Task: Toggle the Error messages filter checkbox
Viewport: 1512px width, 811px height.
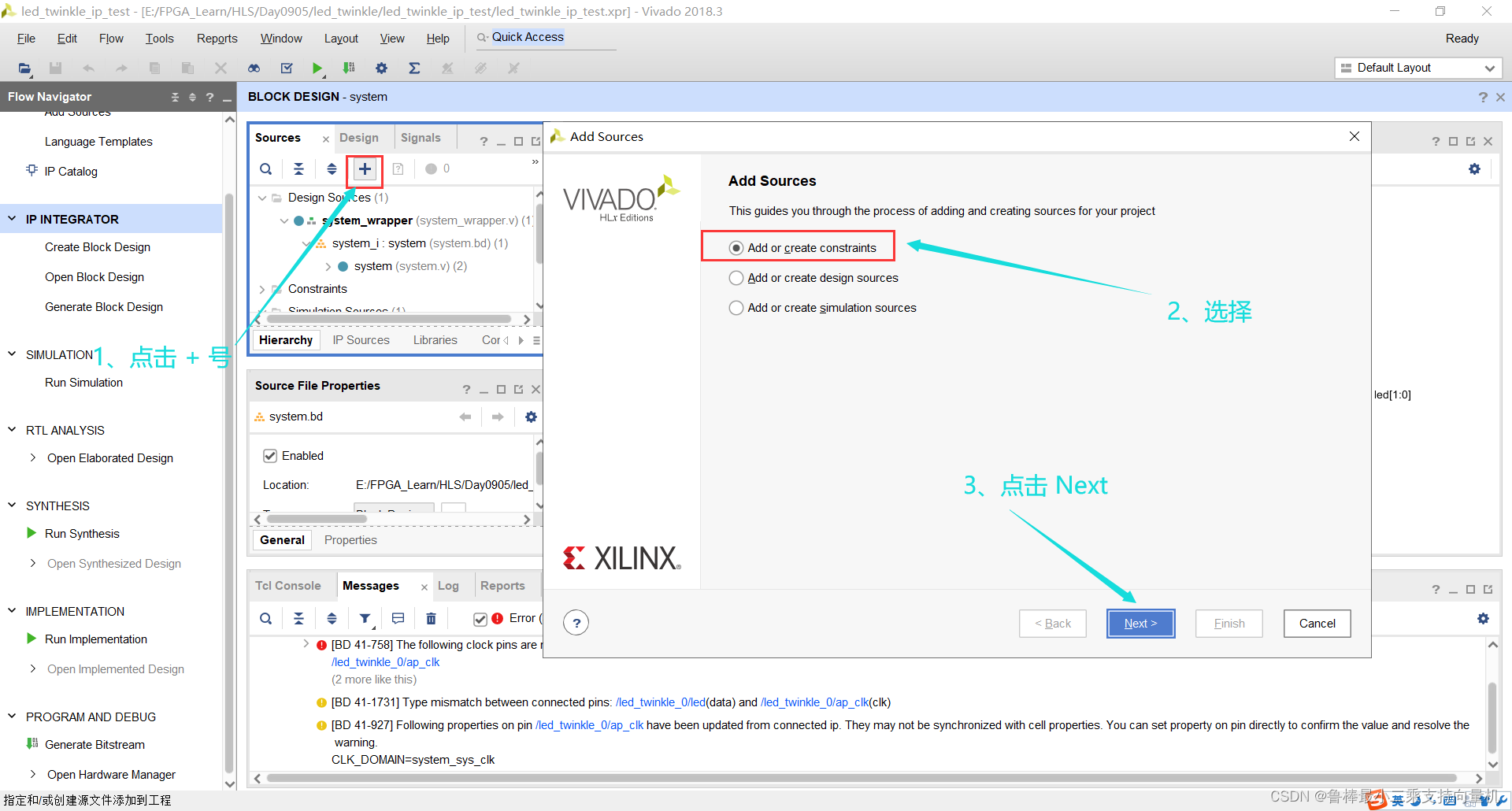Action: pyautogui.click(x=480, y=619)
